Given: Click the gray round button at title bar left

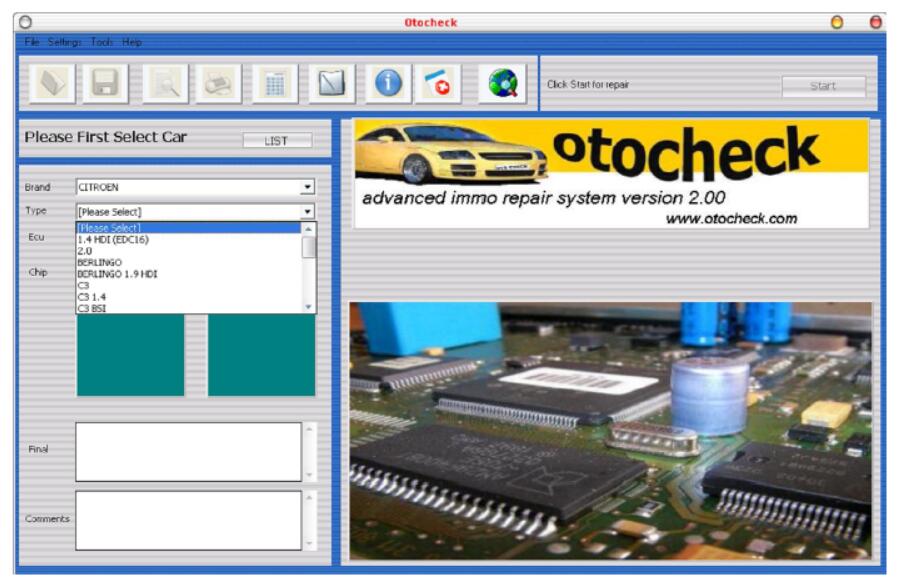Looking at the screenshot, I should 25,22.
